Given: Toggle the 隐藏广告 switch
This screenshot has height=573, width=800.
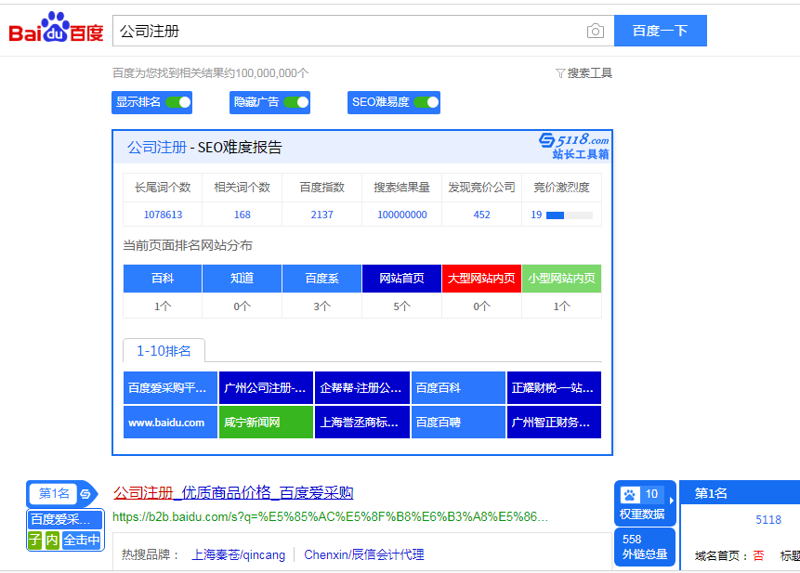Looking at the screenshot, I should 296,102.
